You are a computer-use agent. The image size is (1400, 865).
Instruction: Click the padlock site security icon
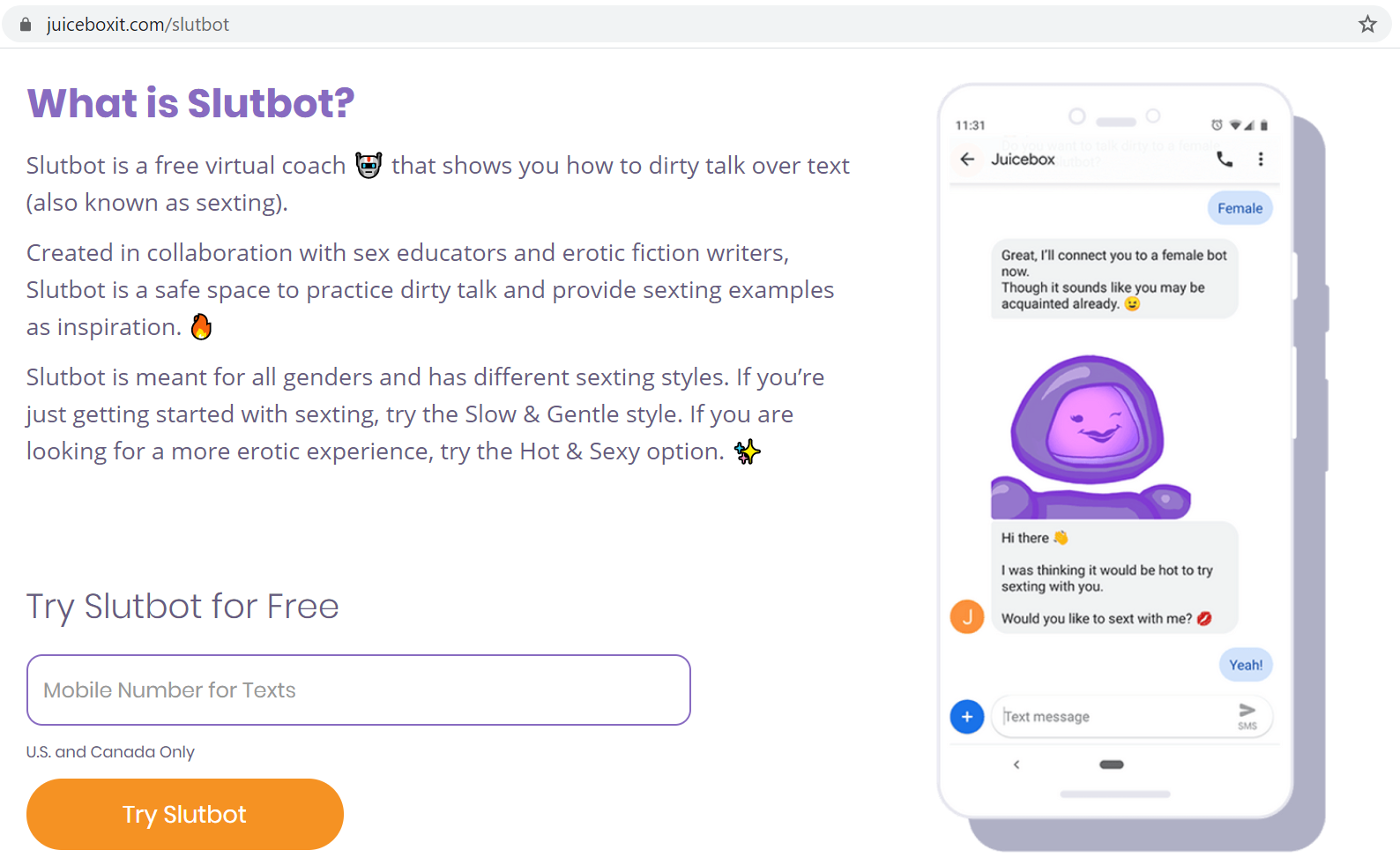[26, 25]
